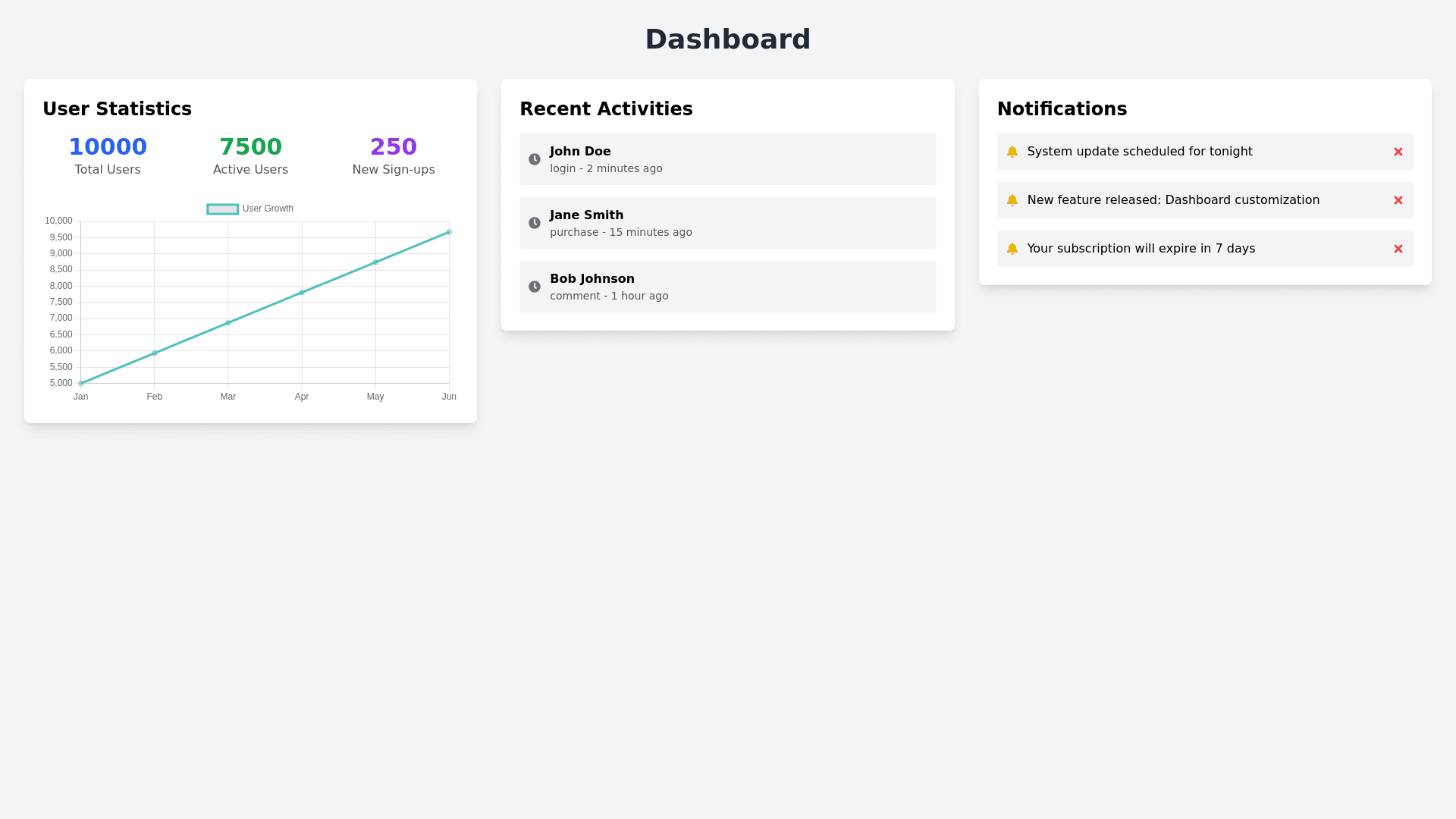Viewport: 1456px width, 819px height.
Task: Toggle the User Growth legend swatch
Action: [x=222, y=209]
